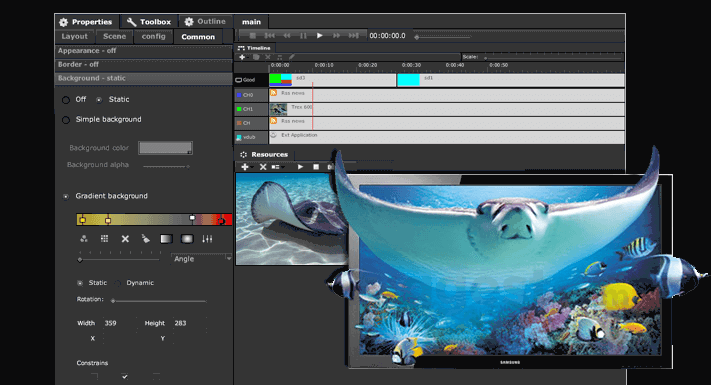Delete gradient stop with the X icon
Screen dimensions: 711x385
(125, 239)
